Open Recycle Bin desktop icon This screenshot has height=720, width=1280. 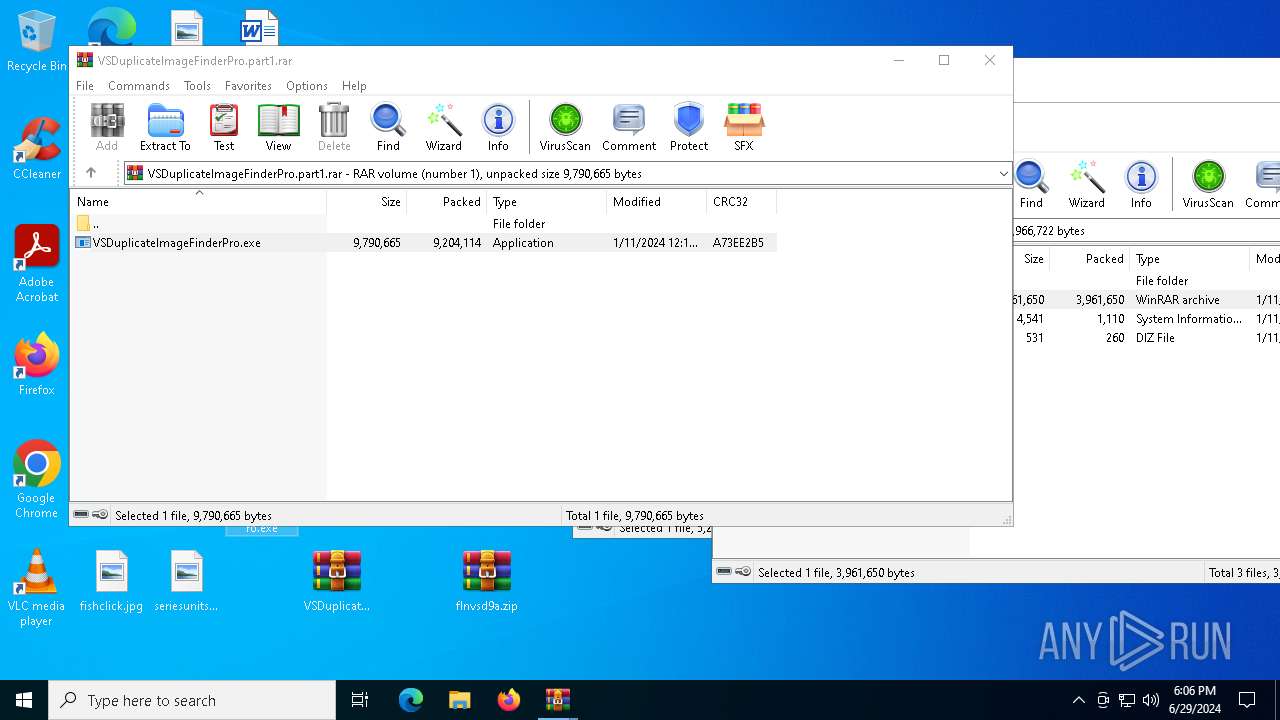point(37,42)
